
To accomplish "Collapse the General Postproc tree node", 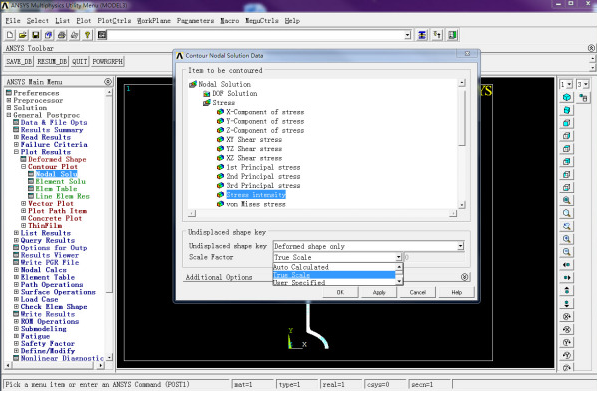I will [x=9, y=115].
